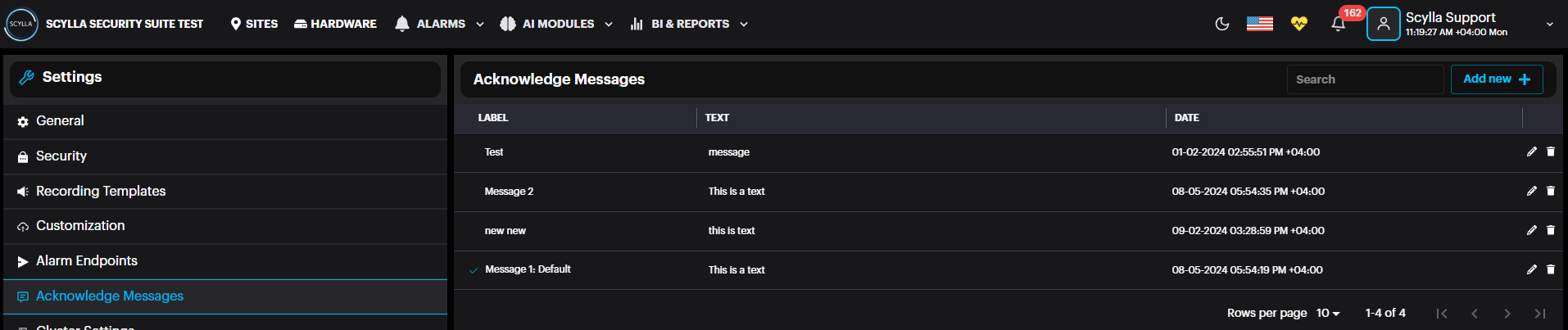The image size is (1568, 330).
Task: Go to Sites menu
Action: pos(254,24)
